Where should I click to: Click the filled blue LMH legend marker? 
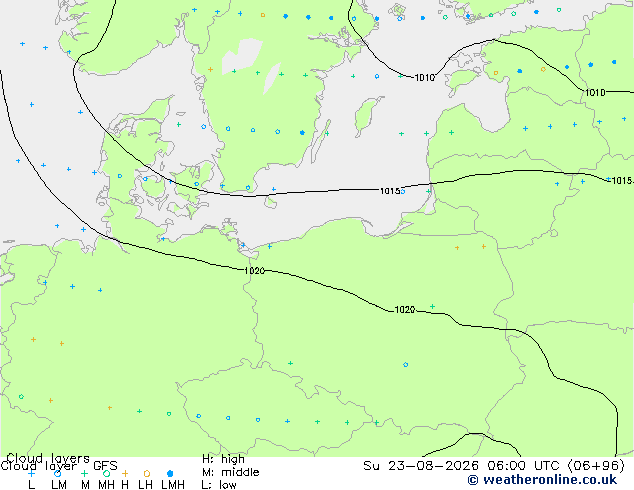[170, 473]
